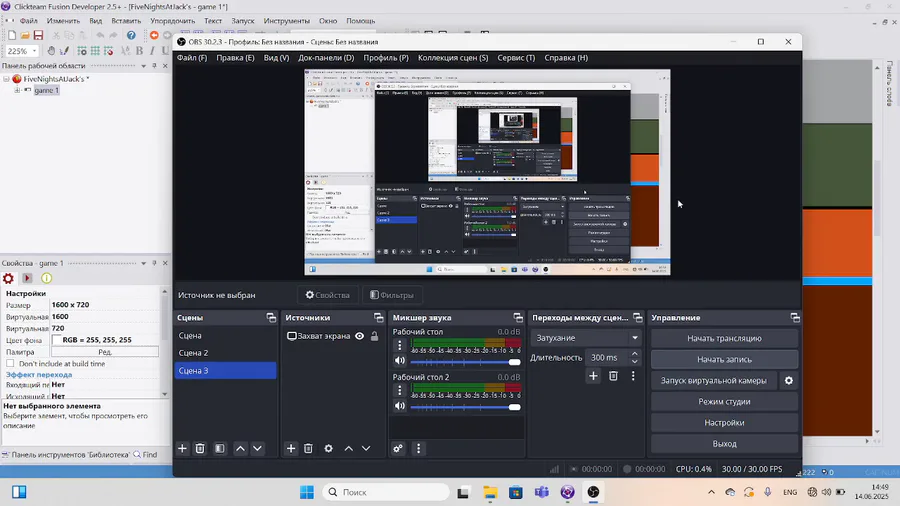Add transition with plus icon

click(x=593, y=376)
